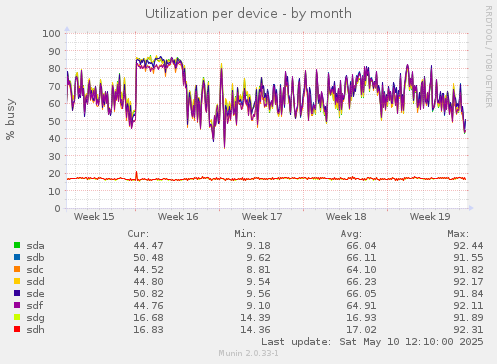The image size is (497, 364).
Task: Click sda current value 44.47
Action: point(148,246)
